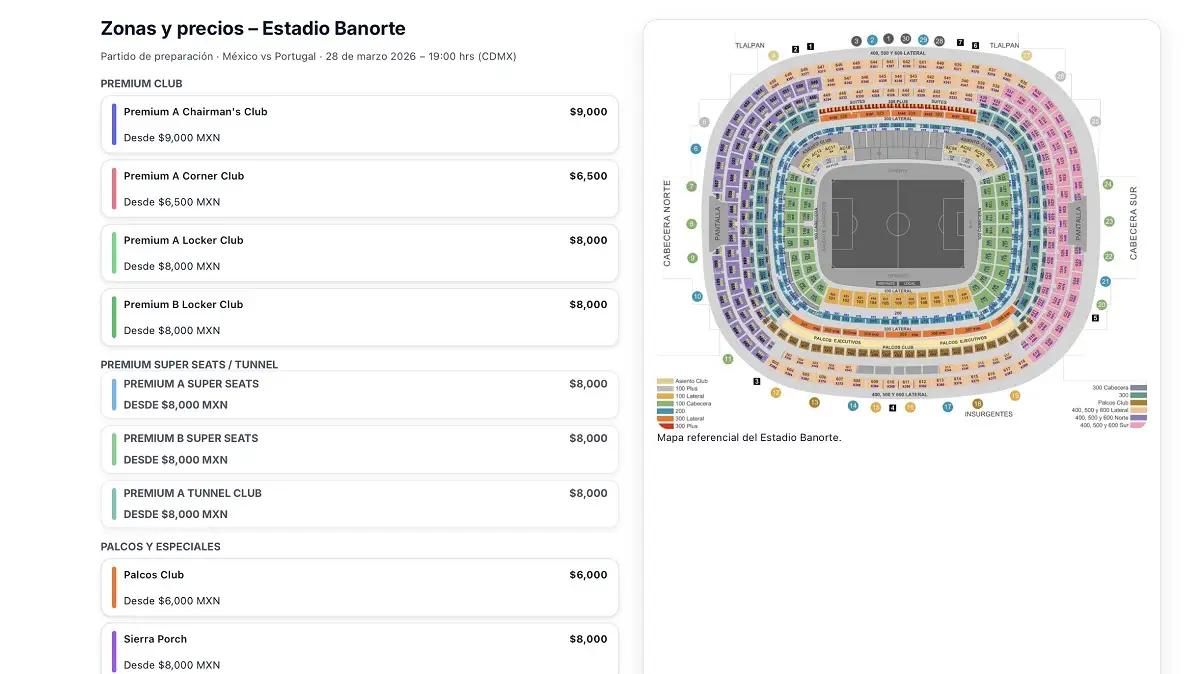The width and height of the screenshot is (1200, 674).
Task: Collapse the PREMIUM CLUB section
Action: click(x=141, y=83)
